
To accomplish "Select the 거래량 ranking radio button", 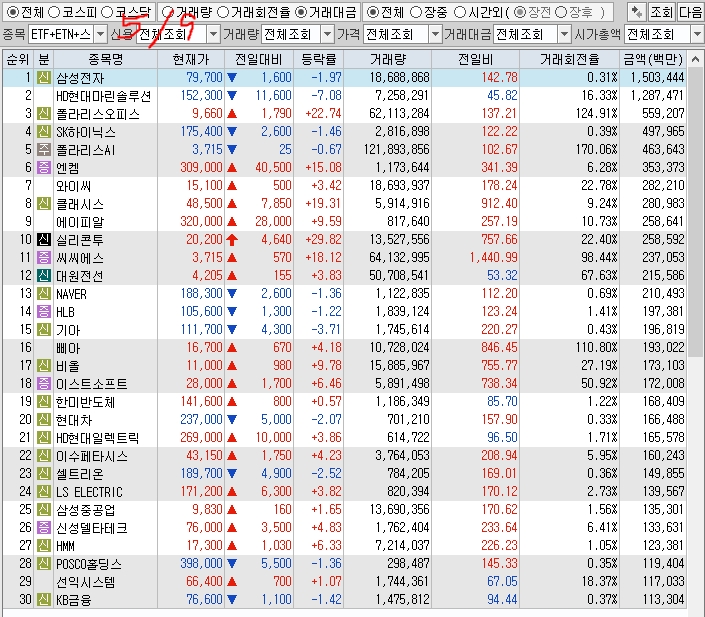I will tap(168, 12).
